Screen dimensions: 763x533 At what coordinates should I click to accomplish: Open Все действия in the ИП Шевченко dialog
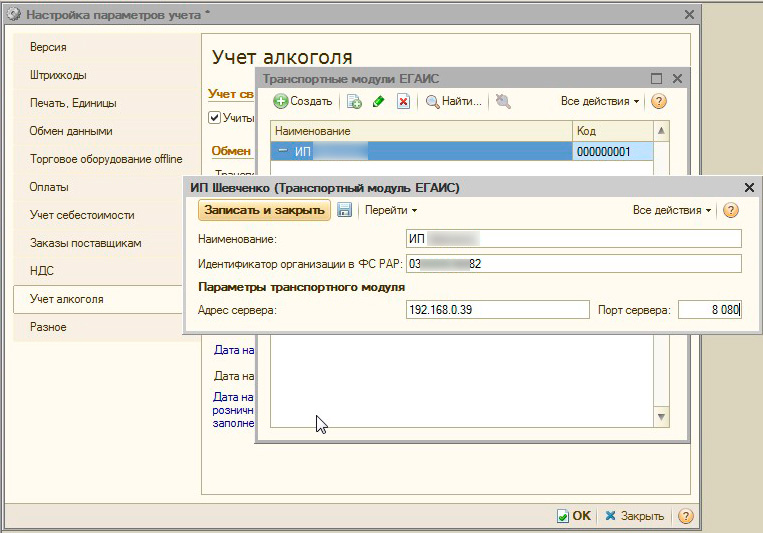pyautogui.click(x=672, y=210)
